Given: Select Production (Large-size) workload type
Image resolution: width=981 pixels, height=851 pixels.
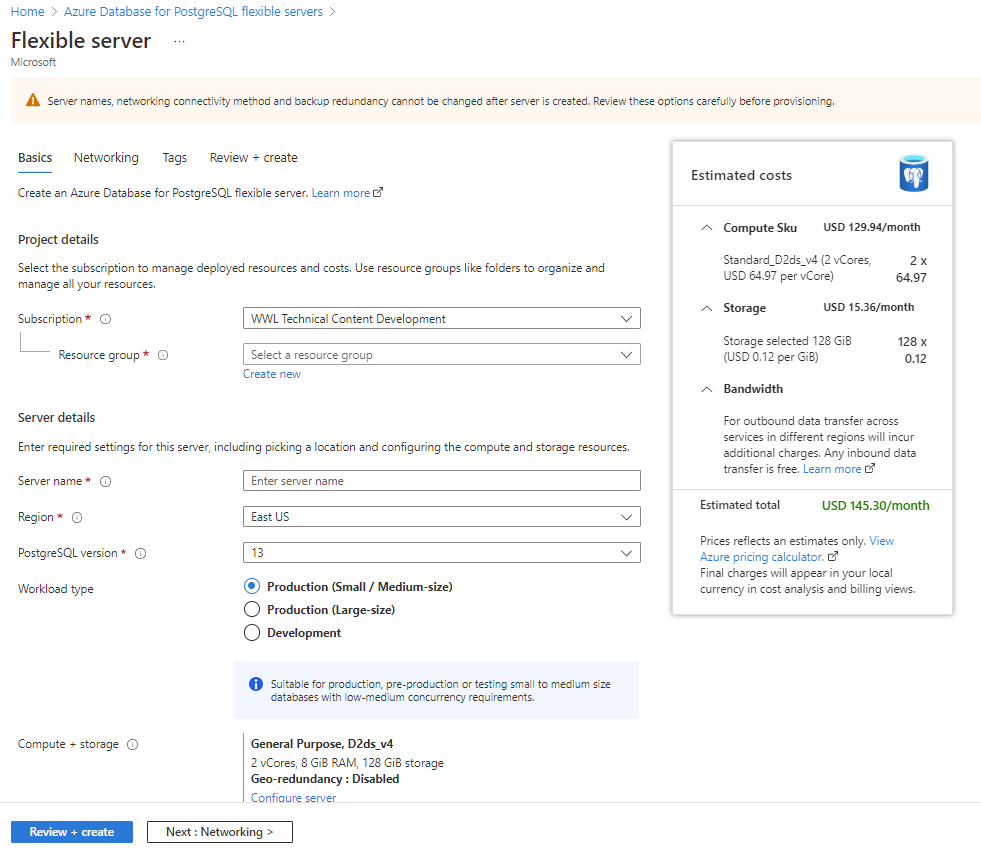Looking at the screenshot, I should [252, 611].
